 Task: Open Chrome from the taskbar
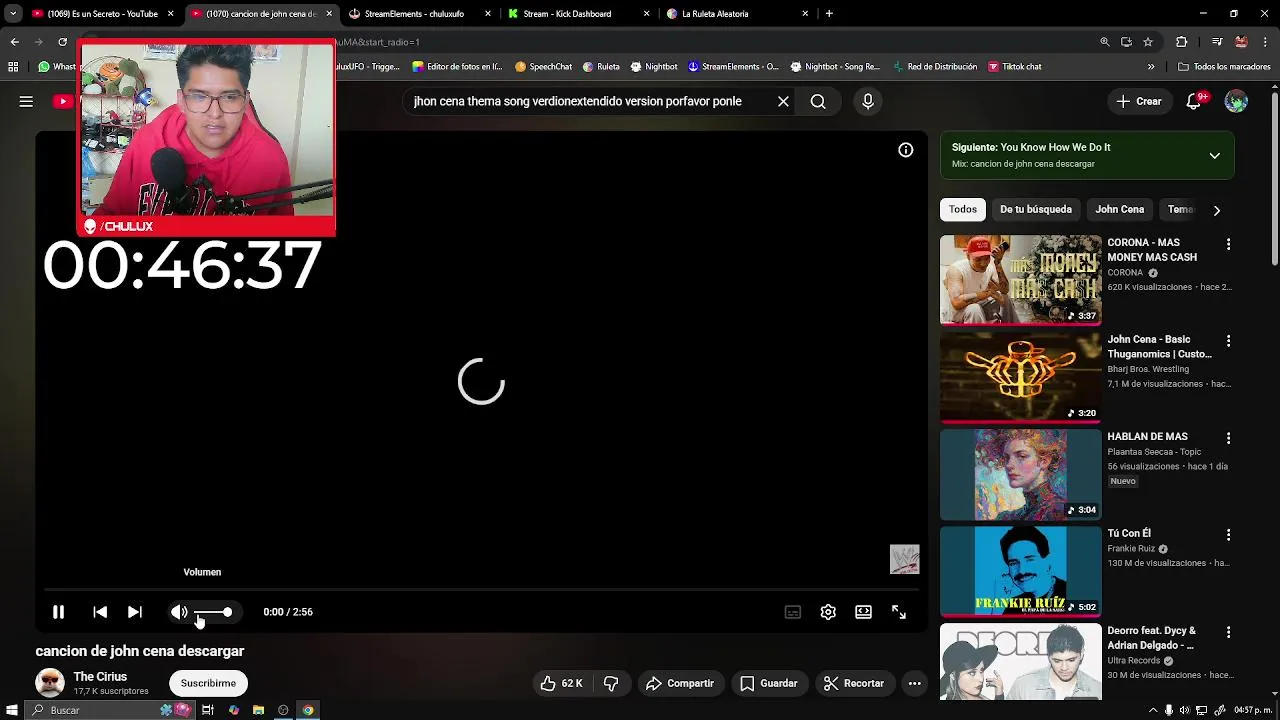click(308, 710)
